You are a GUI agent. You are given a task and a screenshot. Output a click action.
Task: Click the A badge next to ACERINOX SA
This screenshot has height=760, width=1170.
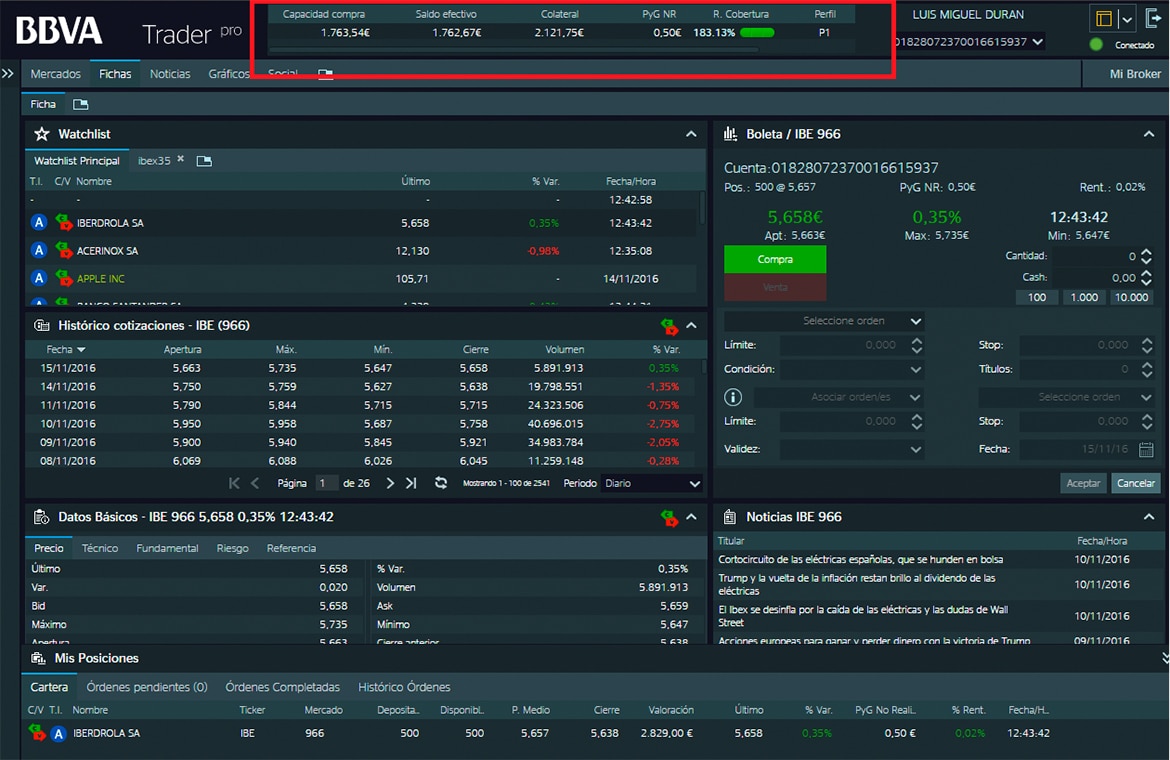pyautogui.click(x=39, y=250)
